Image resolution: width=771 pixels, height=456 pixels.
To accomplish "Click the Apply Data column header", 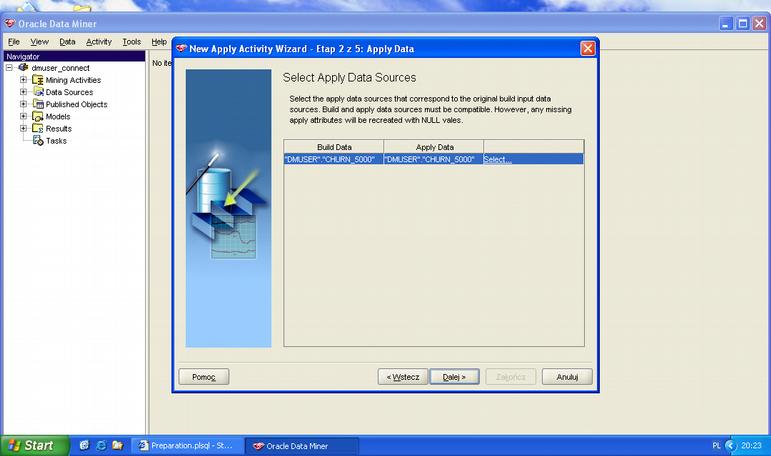I will pyautogui.click(x=434, y=147).
